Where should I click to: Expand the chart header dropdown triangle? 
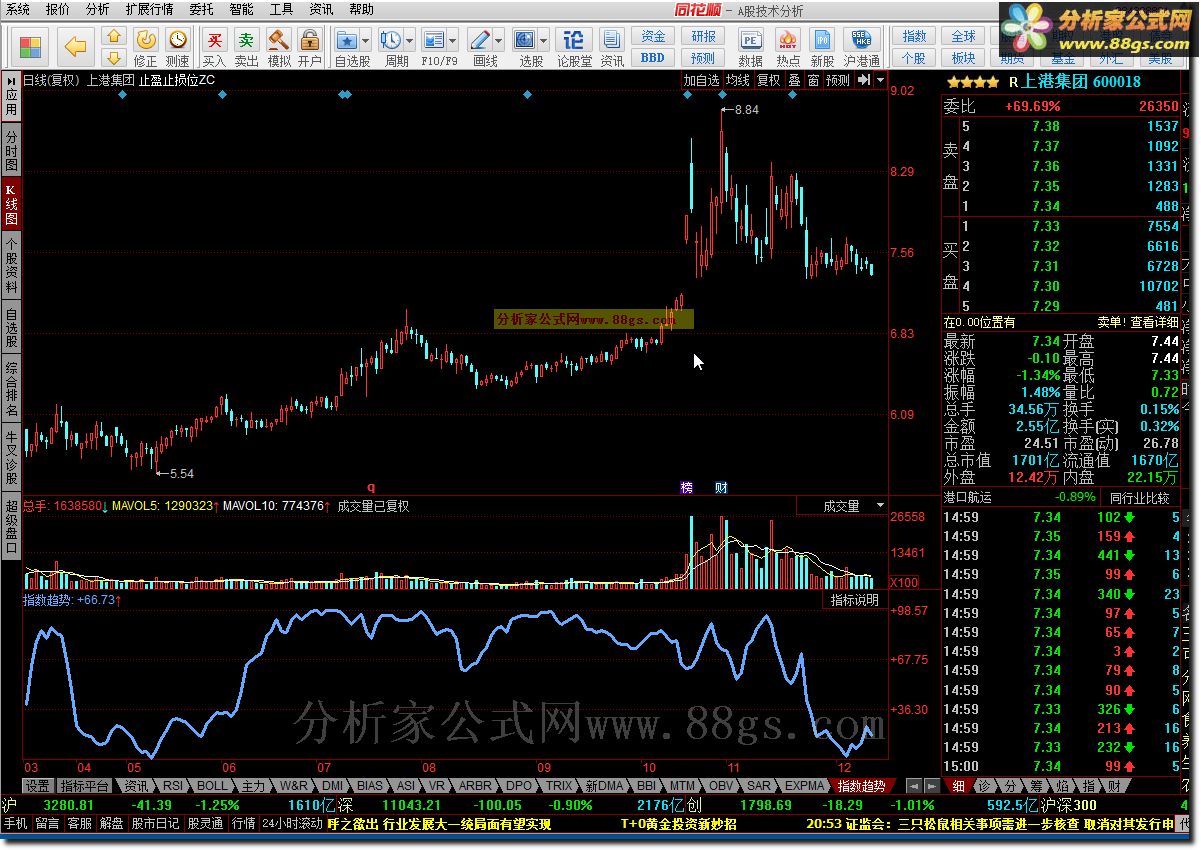coord(880,80)
